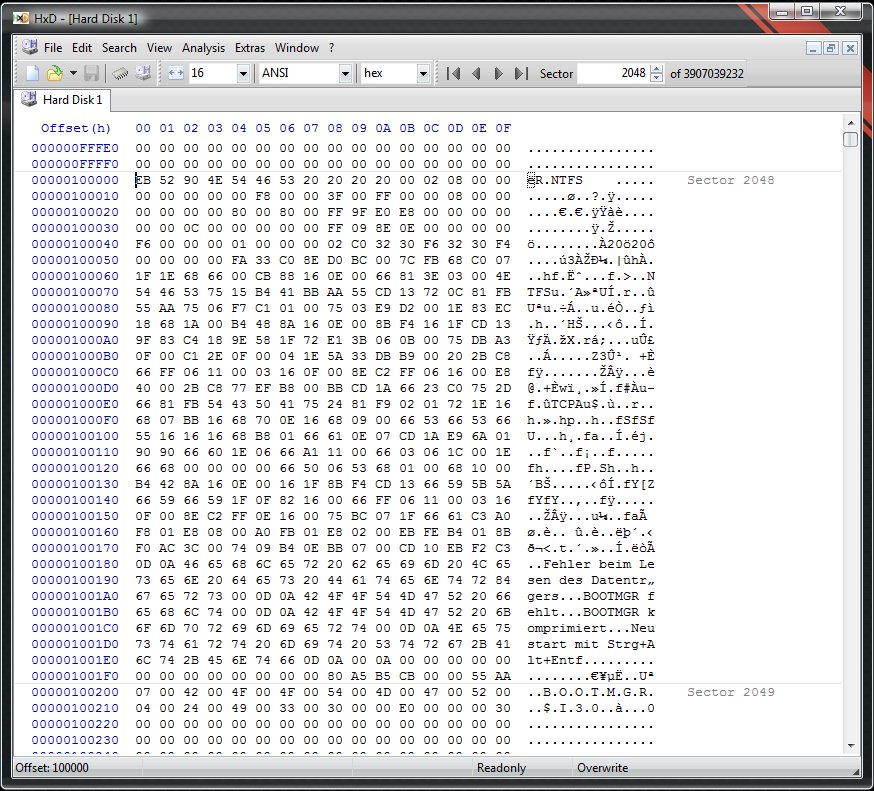Open the Extras menu
Viewport: 874px width, 791px height.
click(x=250, y=48)
